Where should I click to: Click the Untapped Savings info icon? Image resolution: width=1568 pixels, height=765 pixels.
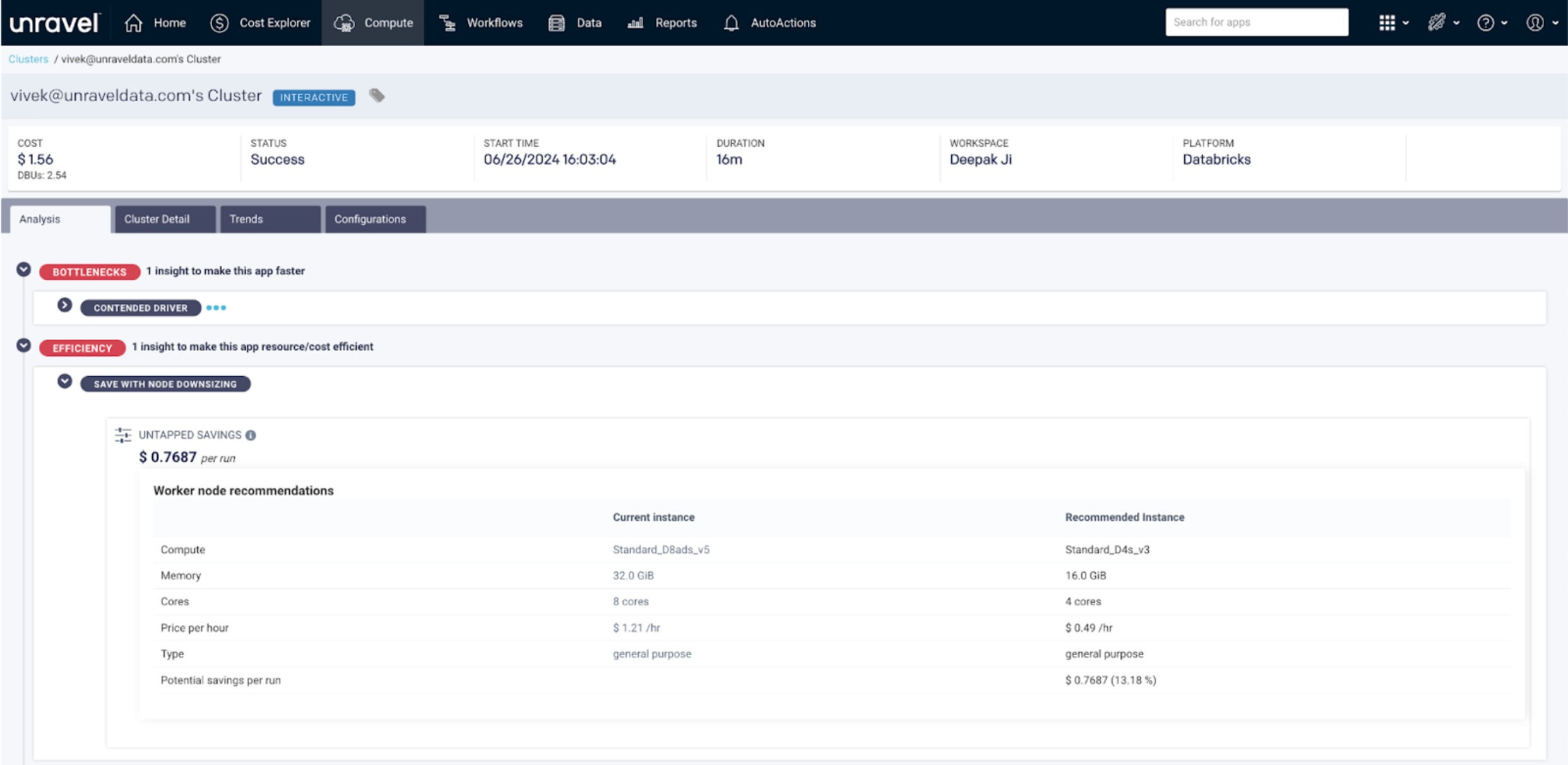[251, 436]
